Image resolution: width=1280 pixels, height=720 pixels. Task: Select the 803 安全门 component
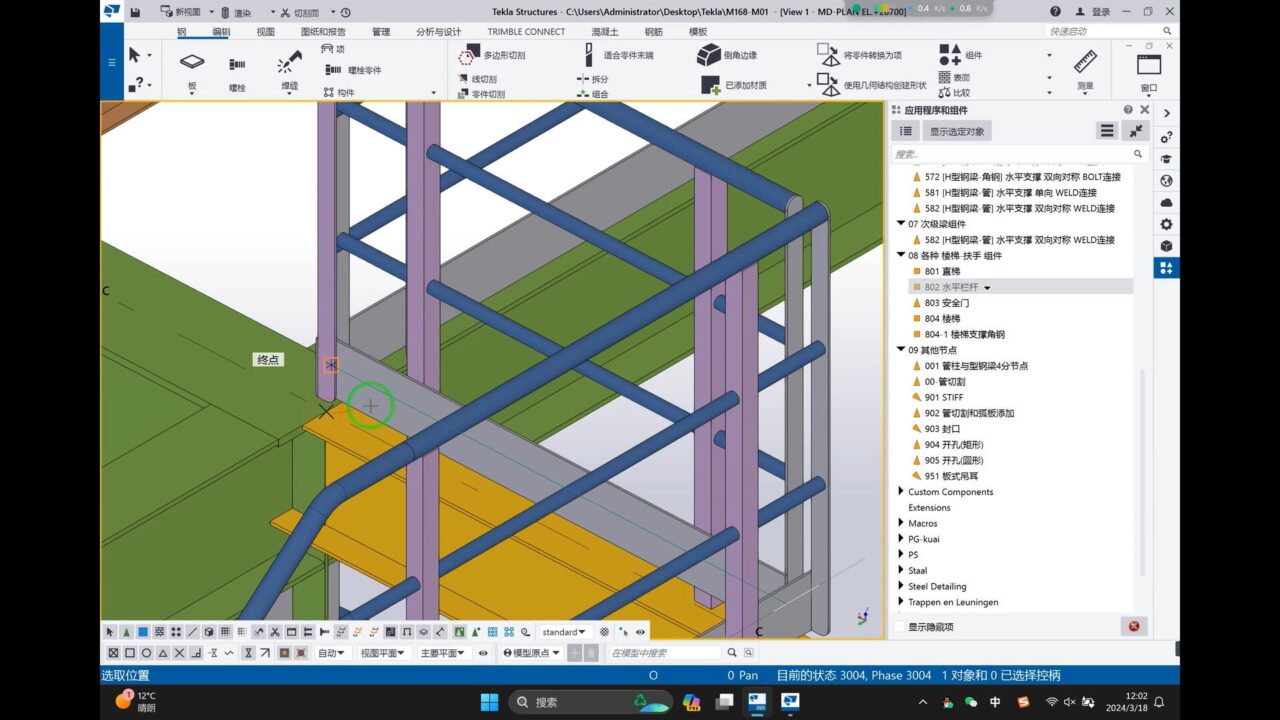tap(946, 303)
